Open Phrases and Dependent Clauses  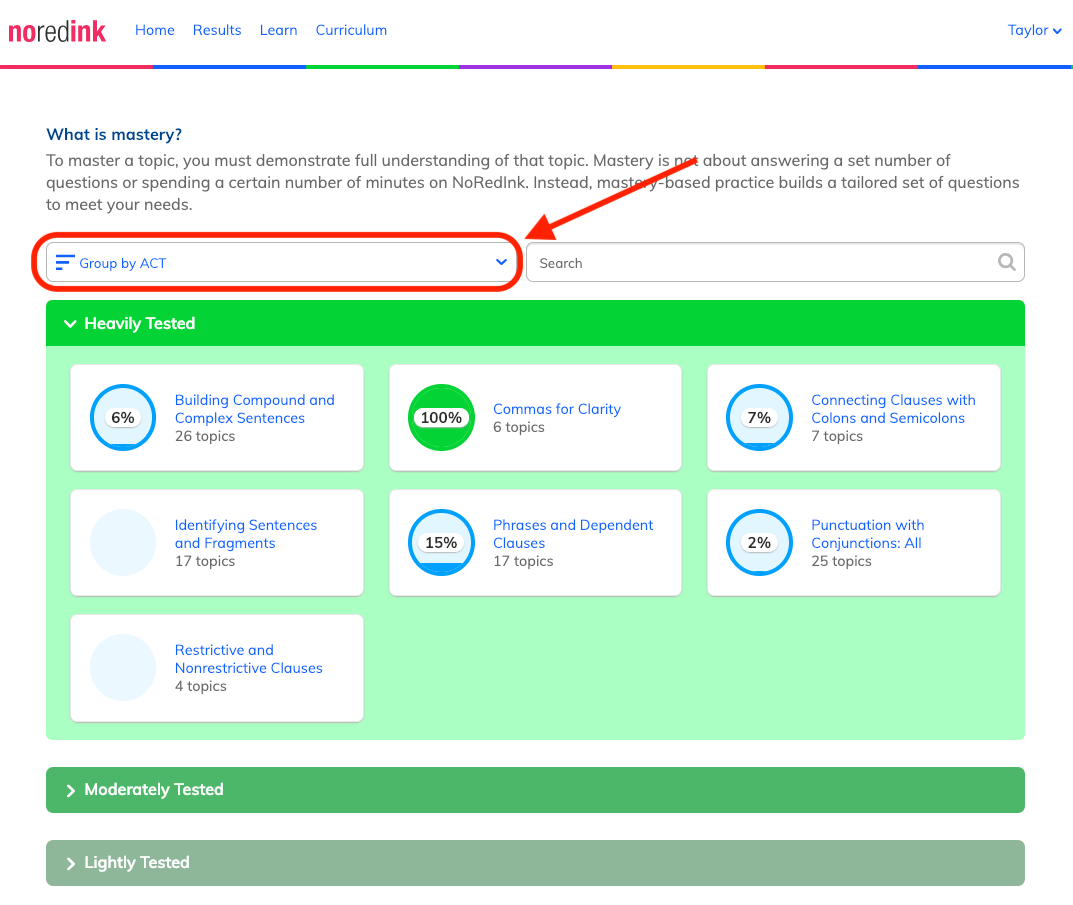(573, 534)
